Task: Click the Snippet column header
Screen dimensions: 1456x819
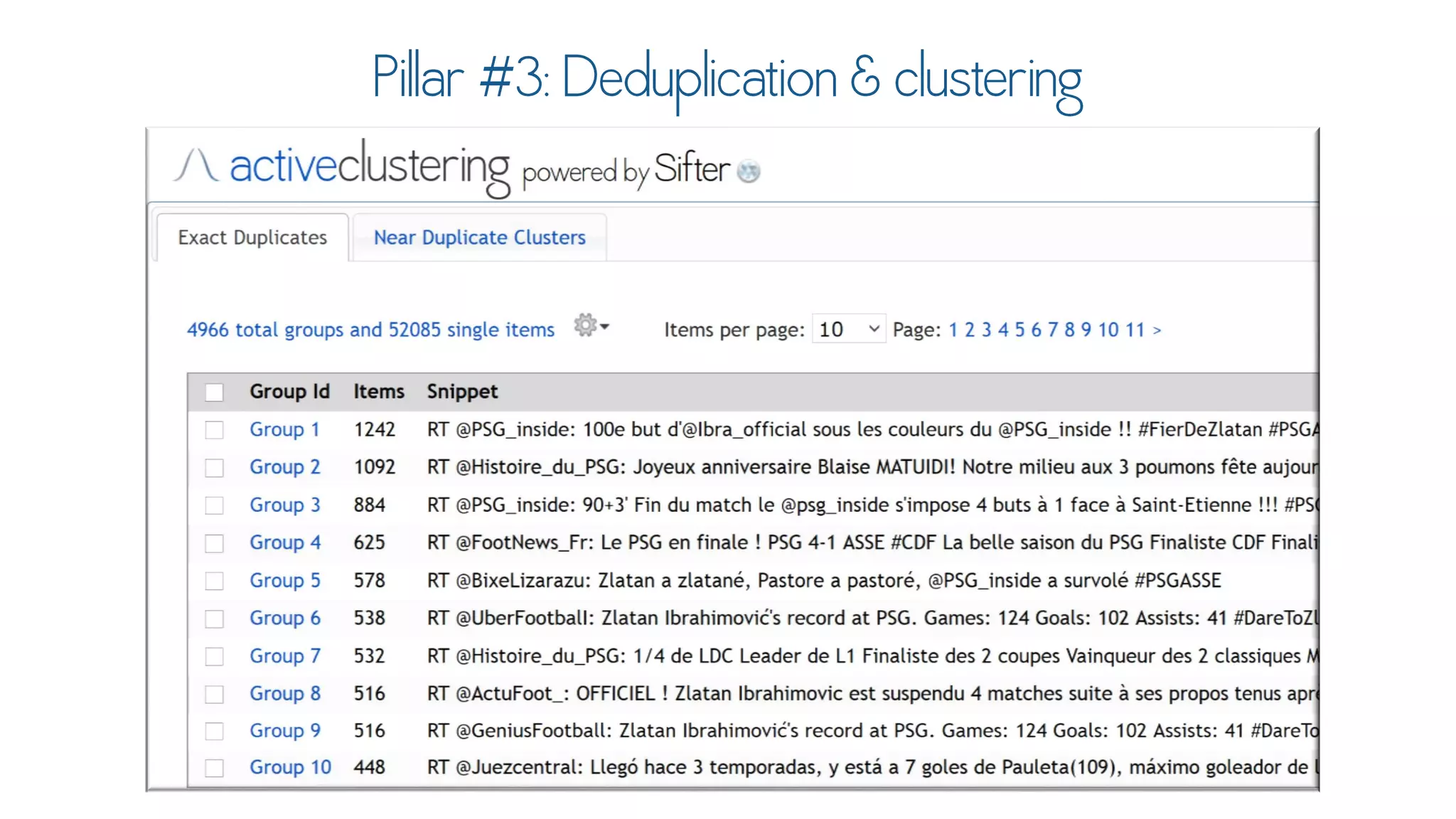Action: (x=462, y=392)
